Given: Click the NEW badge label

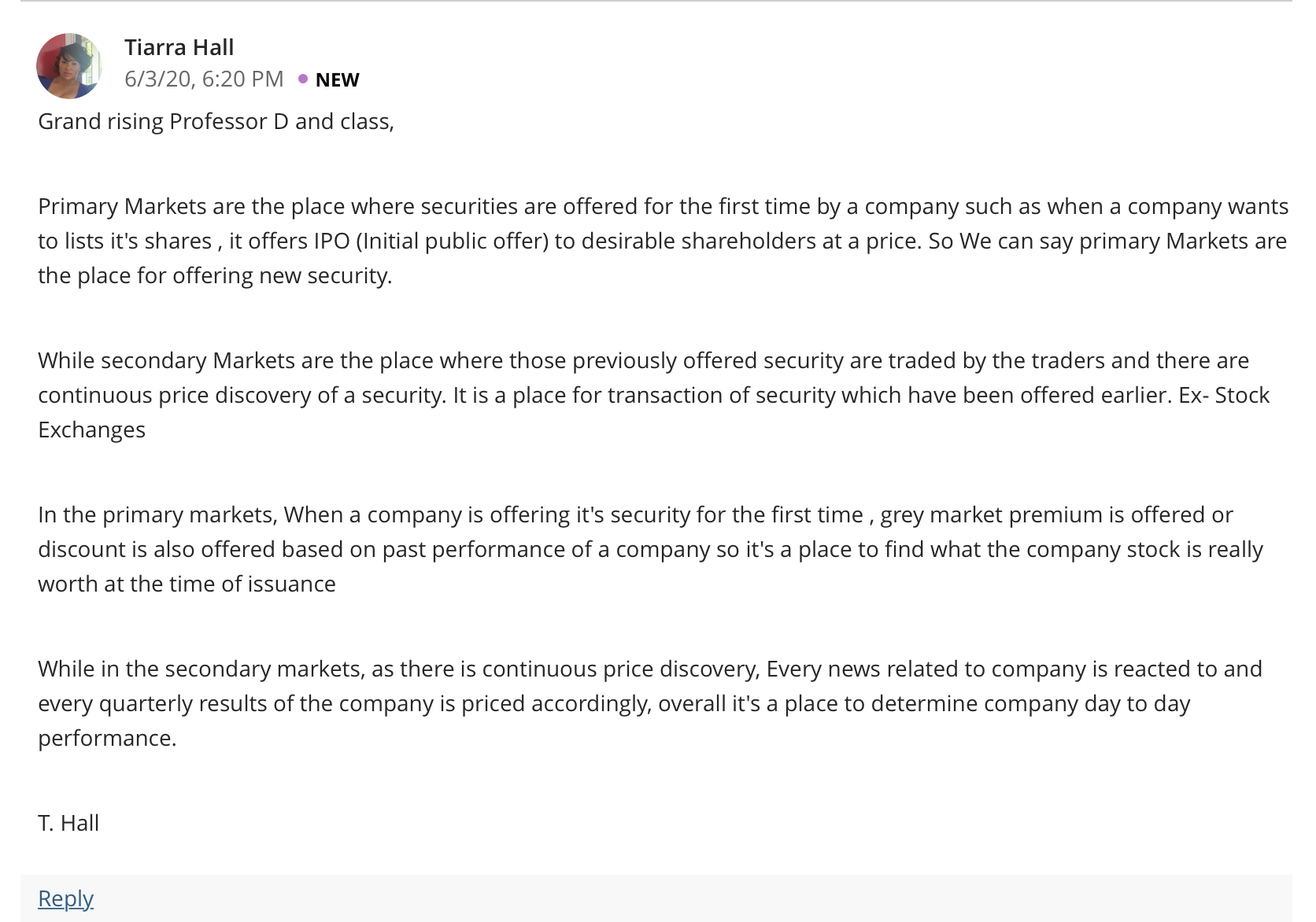Looking at the screenshot, I should [x=337, y=80].
